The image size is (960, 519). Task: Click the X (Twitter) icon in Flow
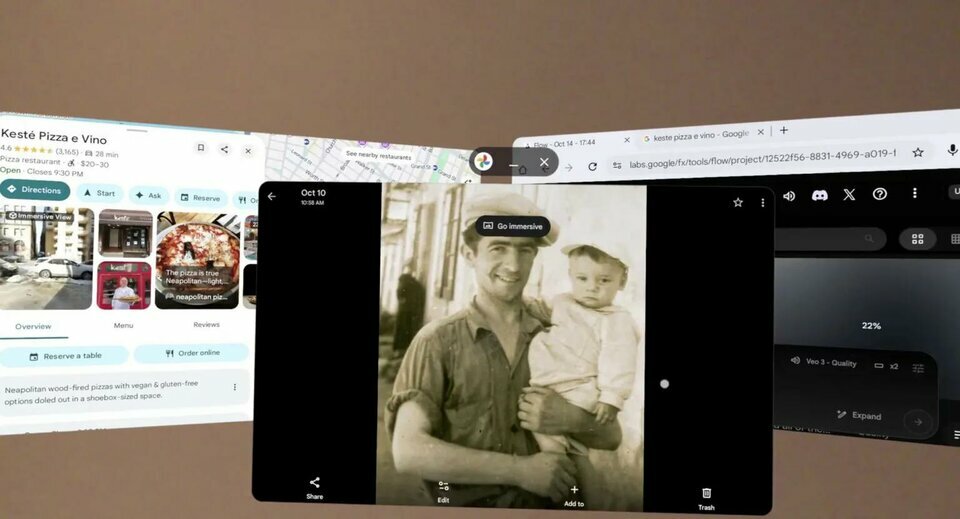click(849, 195)
